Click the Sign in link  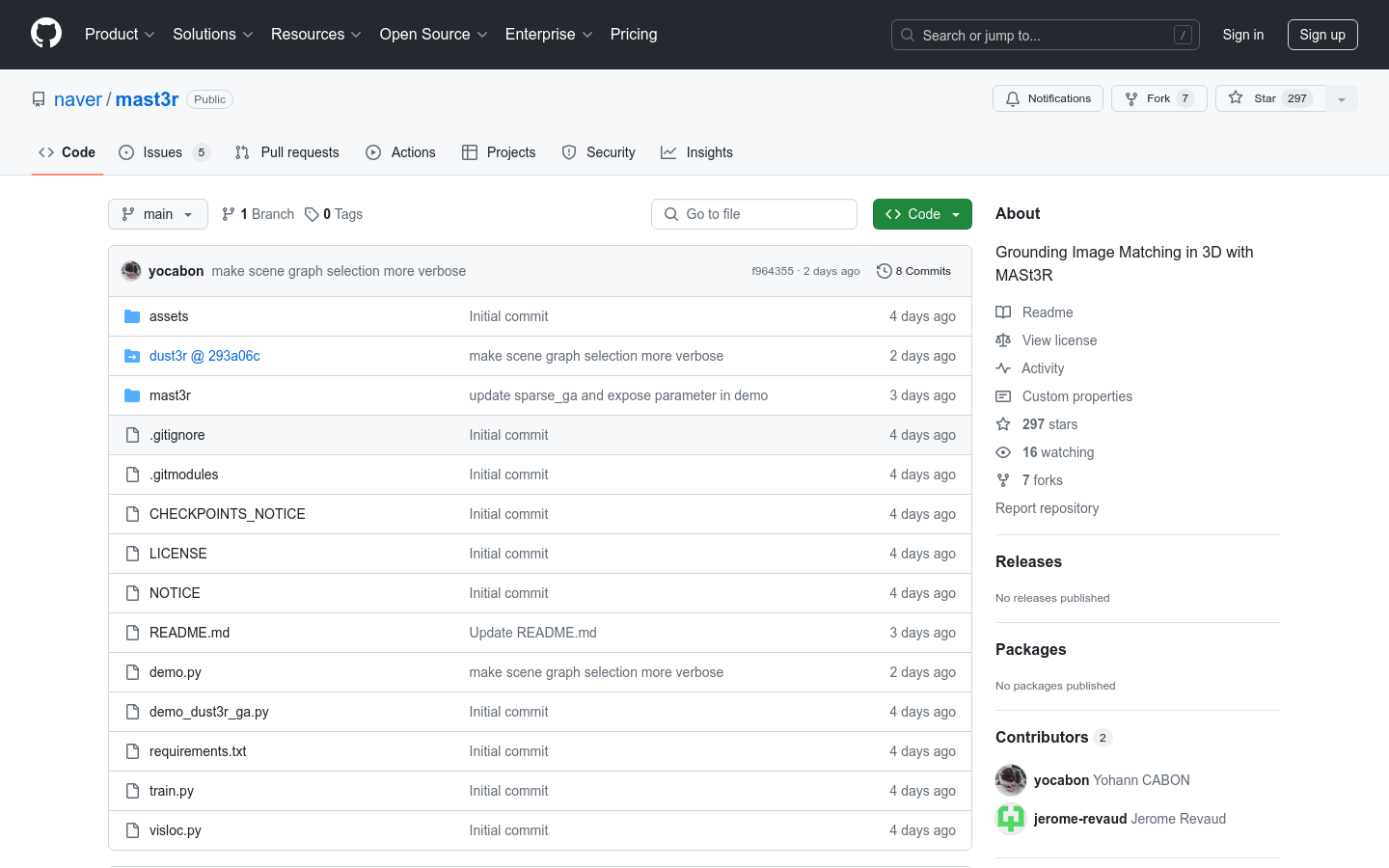(1242, 34)
